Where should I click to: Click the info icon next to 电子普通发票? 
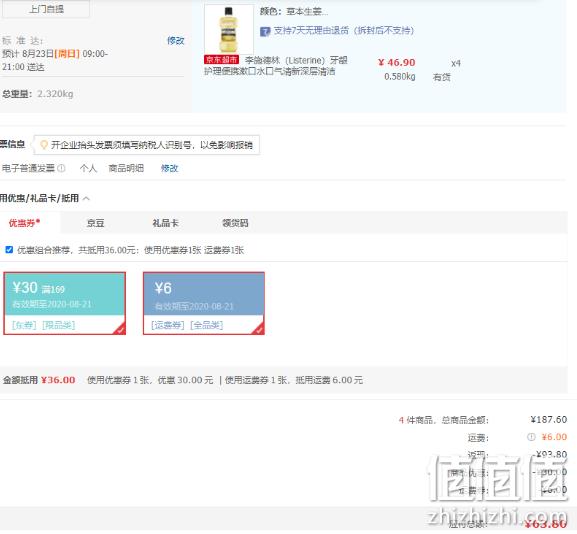(x=61, y=168)
